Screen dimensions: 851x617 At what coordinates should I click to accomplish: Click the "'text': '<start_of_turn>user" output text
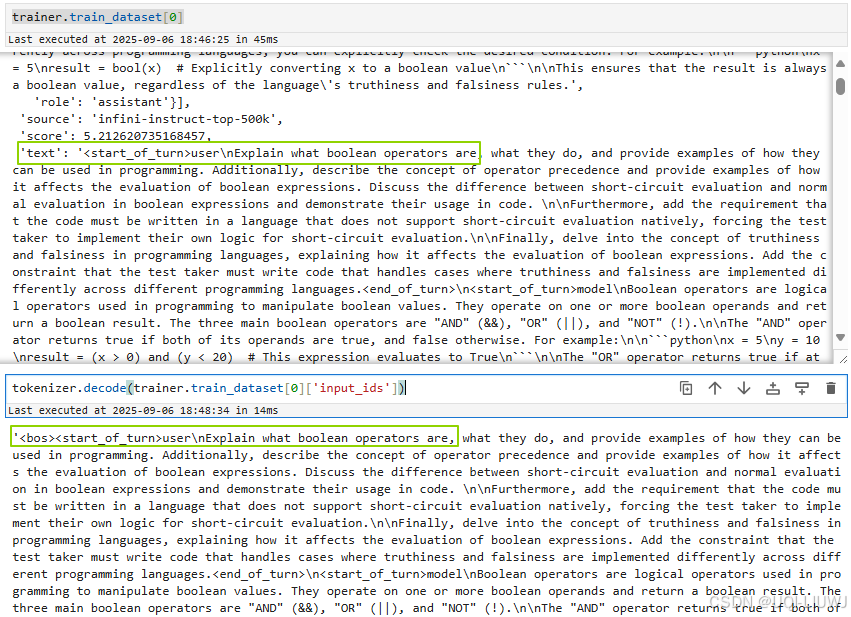(x=250, y=153)
